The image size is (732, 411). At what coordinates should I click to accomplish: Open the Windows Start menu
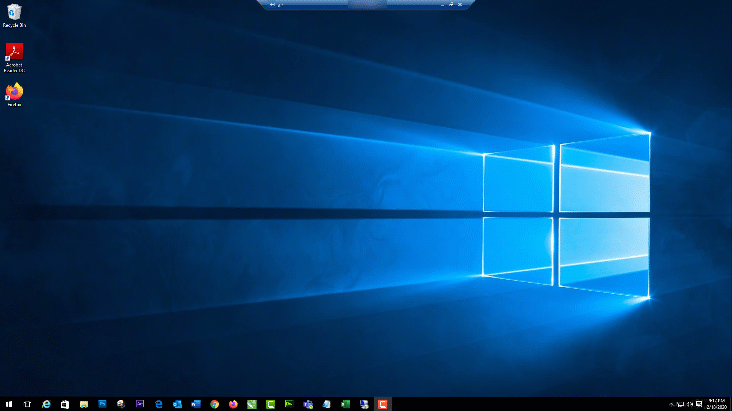click(x=9, y=404)
